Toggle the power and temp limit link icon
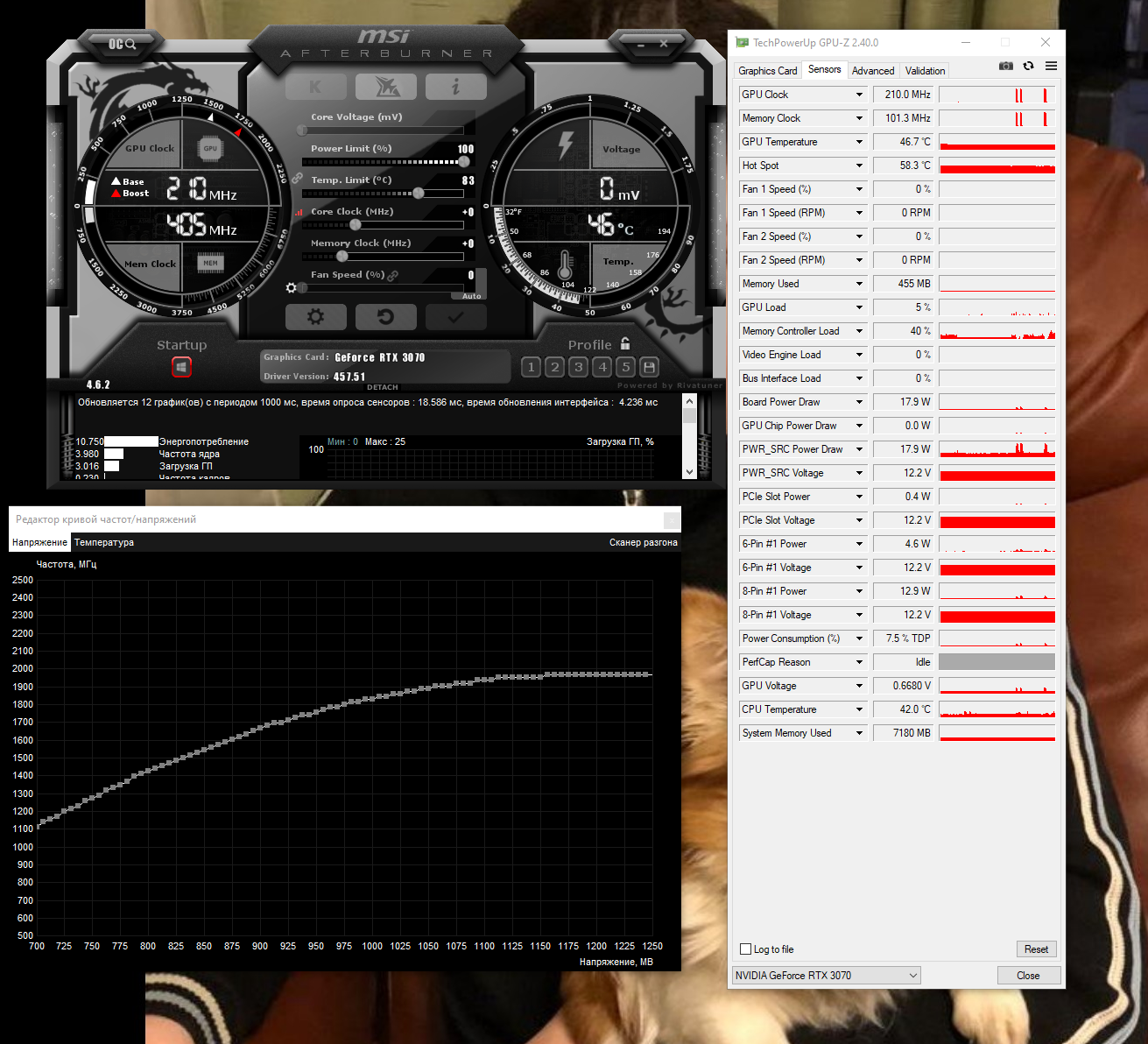Image resolution: width=1148 pixels, height=1044 pixels. (297, 179)
